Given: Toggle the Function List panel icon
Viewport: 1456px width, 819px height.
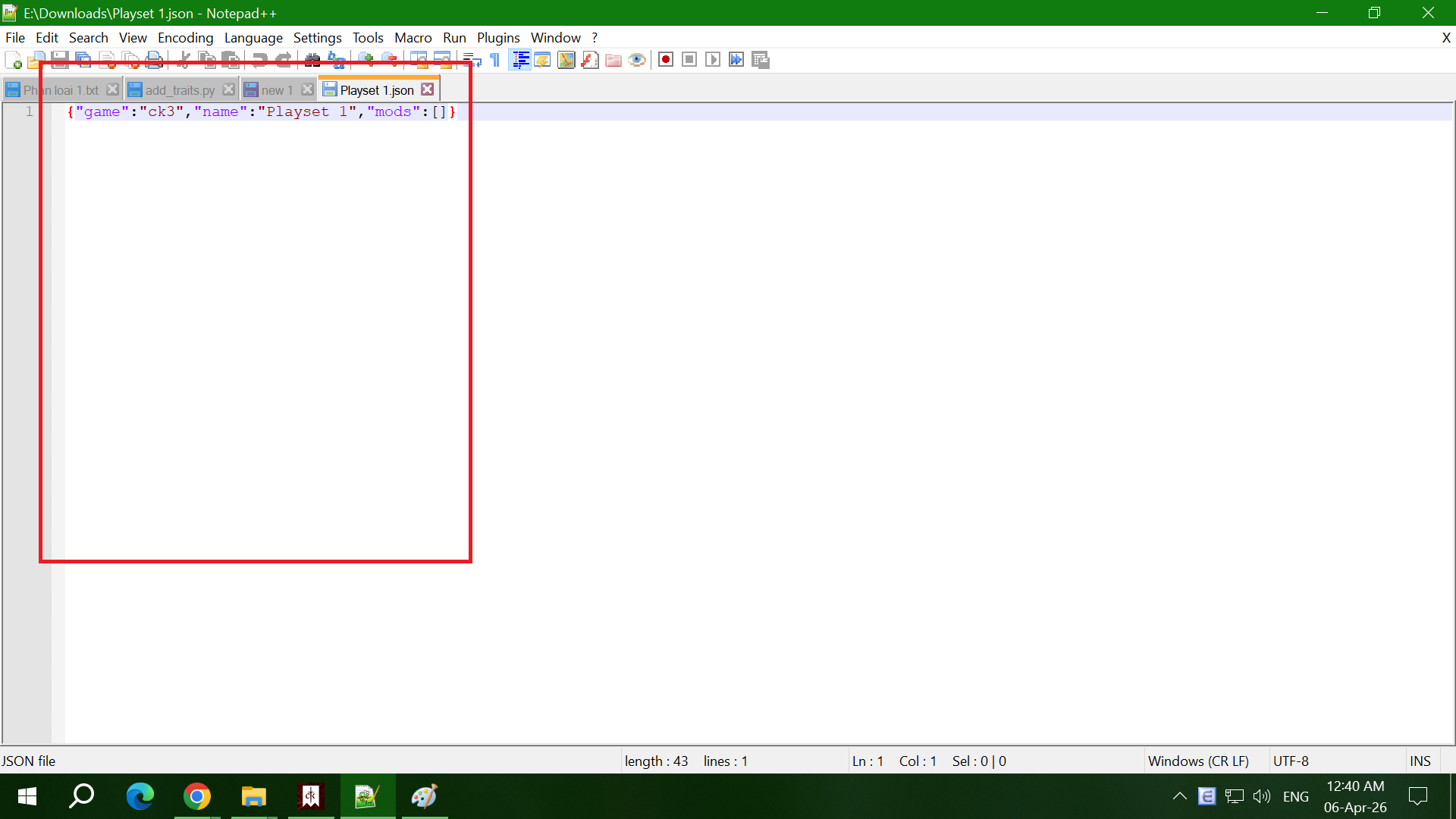Looking at the screenshot, I should coord(590,60).
